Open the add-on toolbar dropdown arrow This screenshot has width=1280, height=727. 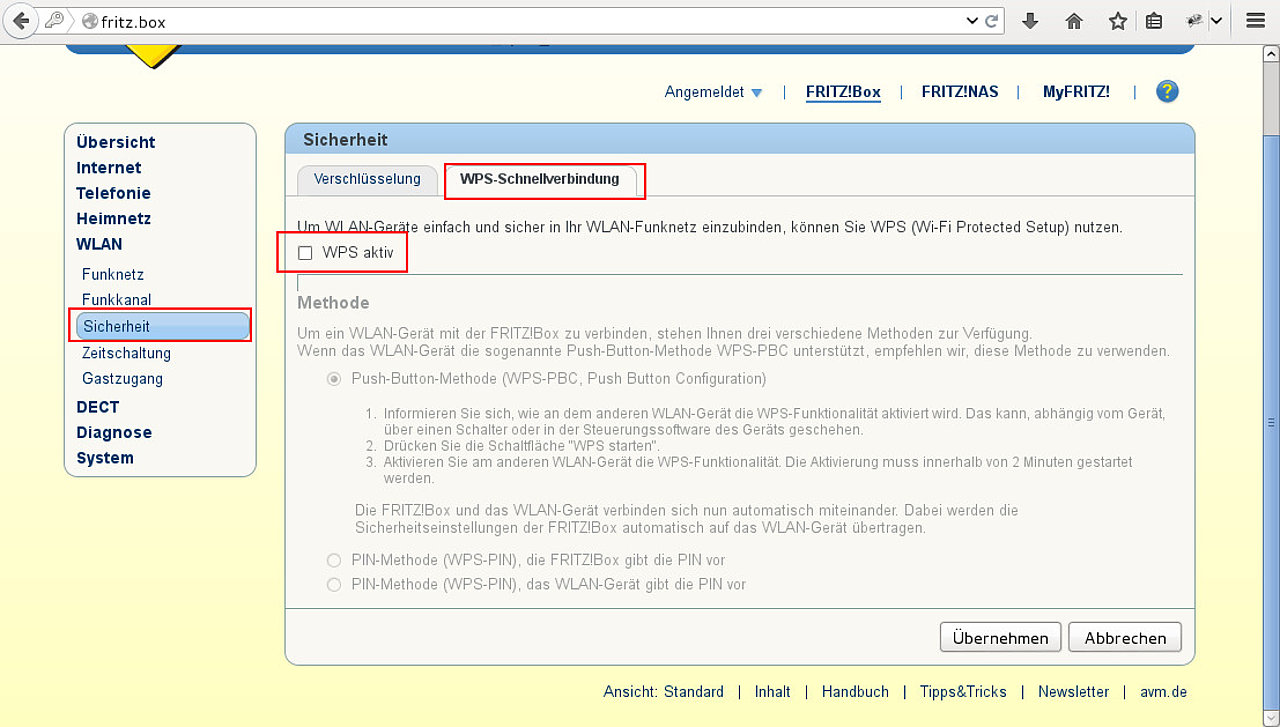tap(1217, 21)
